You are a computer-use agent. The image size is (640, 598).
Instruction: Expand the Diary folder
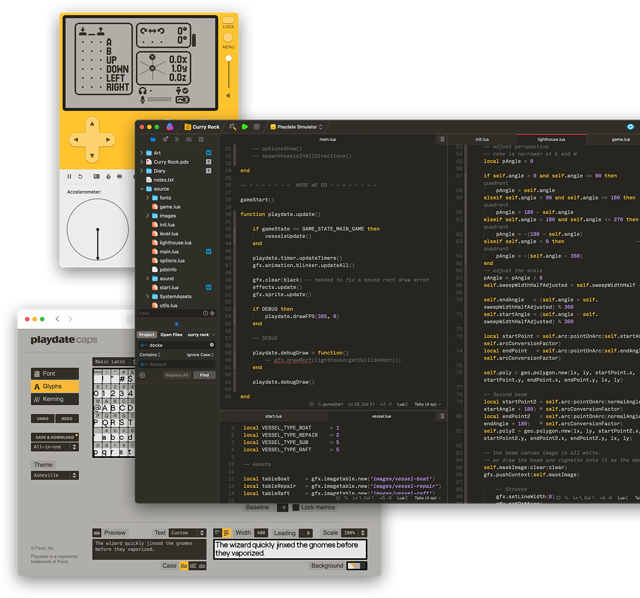coord(142,171)
